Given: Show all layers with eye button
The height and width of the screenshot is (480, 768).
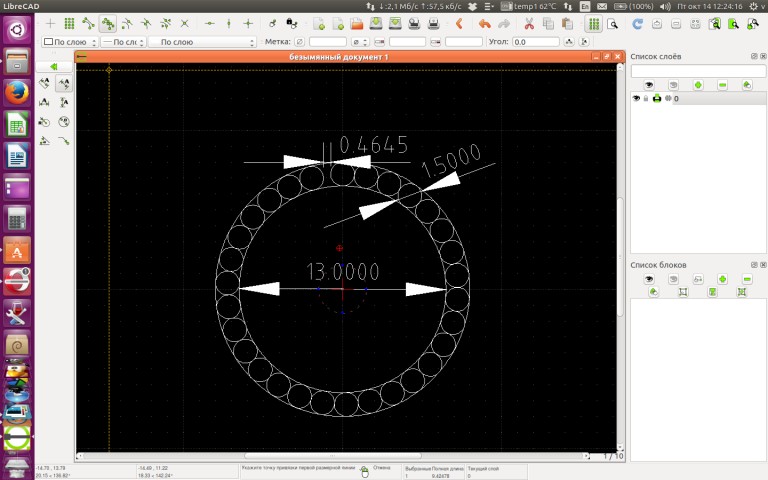Looking at the screenshot, I should [648, 85].
